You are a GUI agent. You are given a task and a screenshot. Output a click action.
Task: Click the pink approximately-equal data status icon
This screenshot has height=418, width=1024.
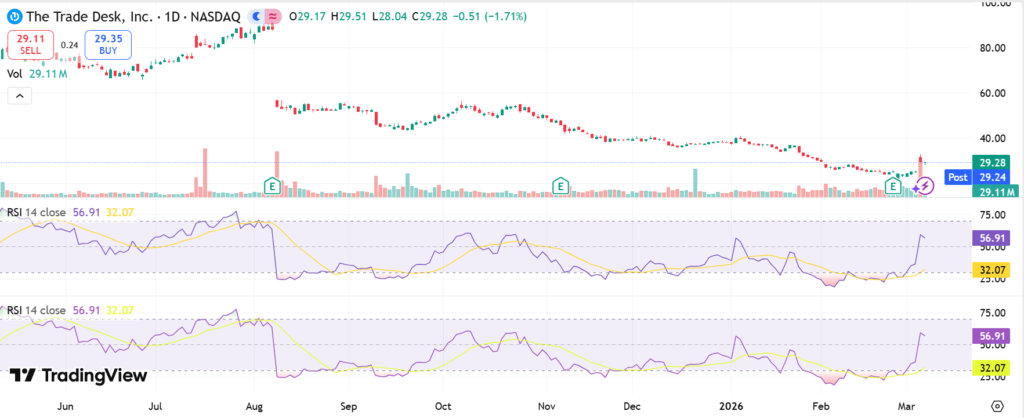click(x=272, y=17)
